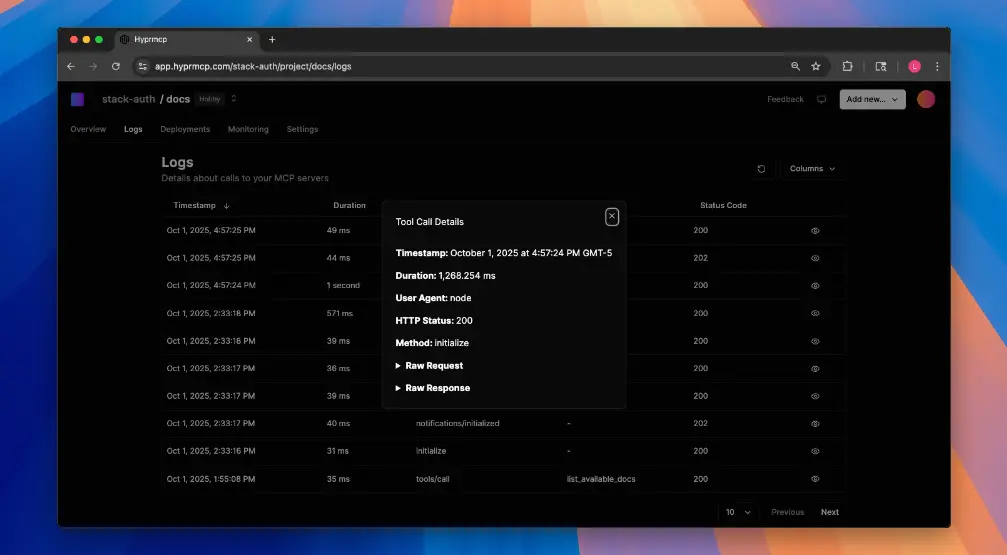Bookmark this page with the star icon

pyautogui.click(x=816, y=66)
